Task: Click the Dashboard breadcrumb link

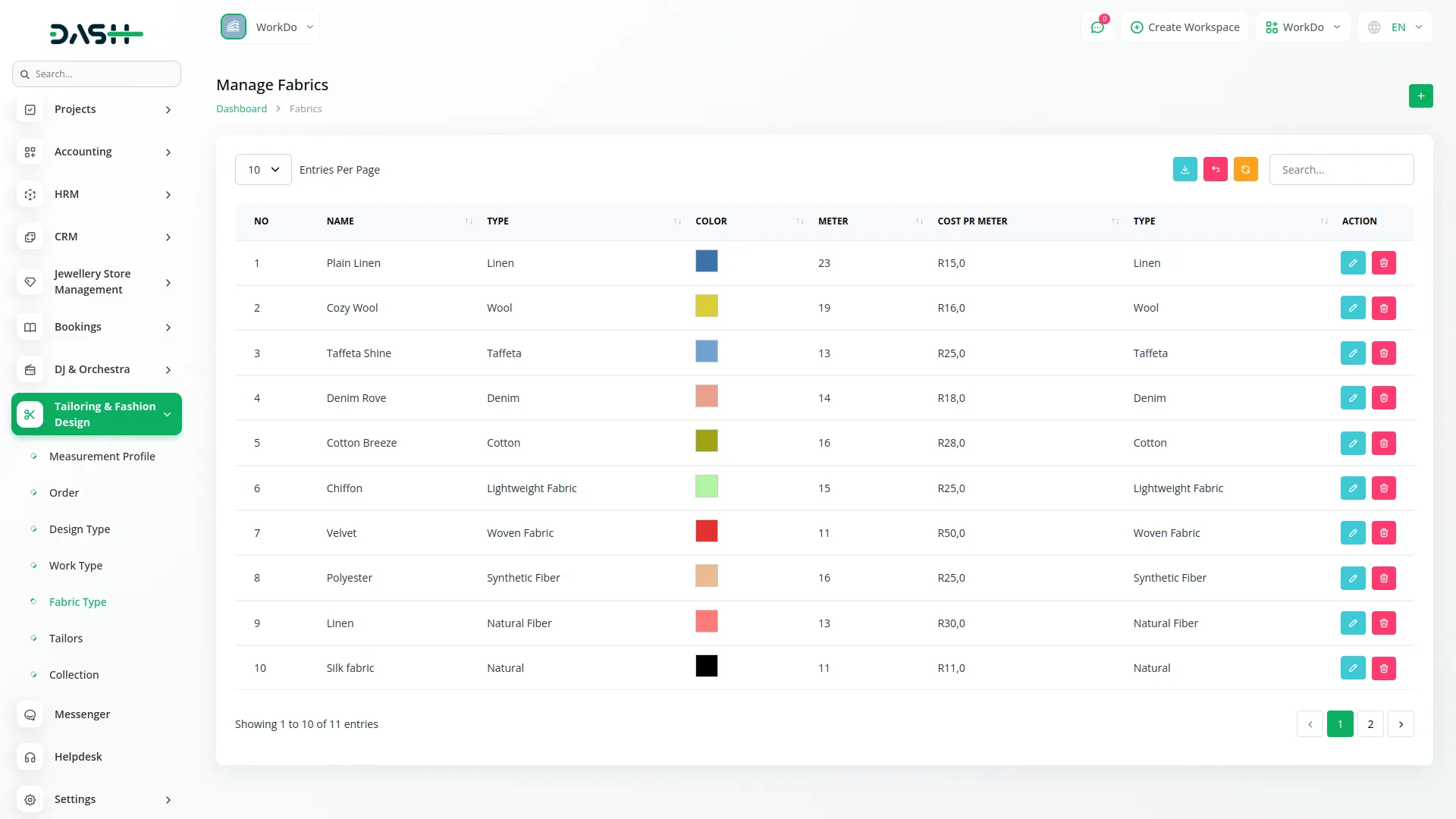Action: (241, 109)
